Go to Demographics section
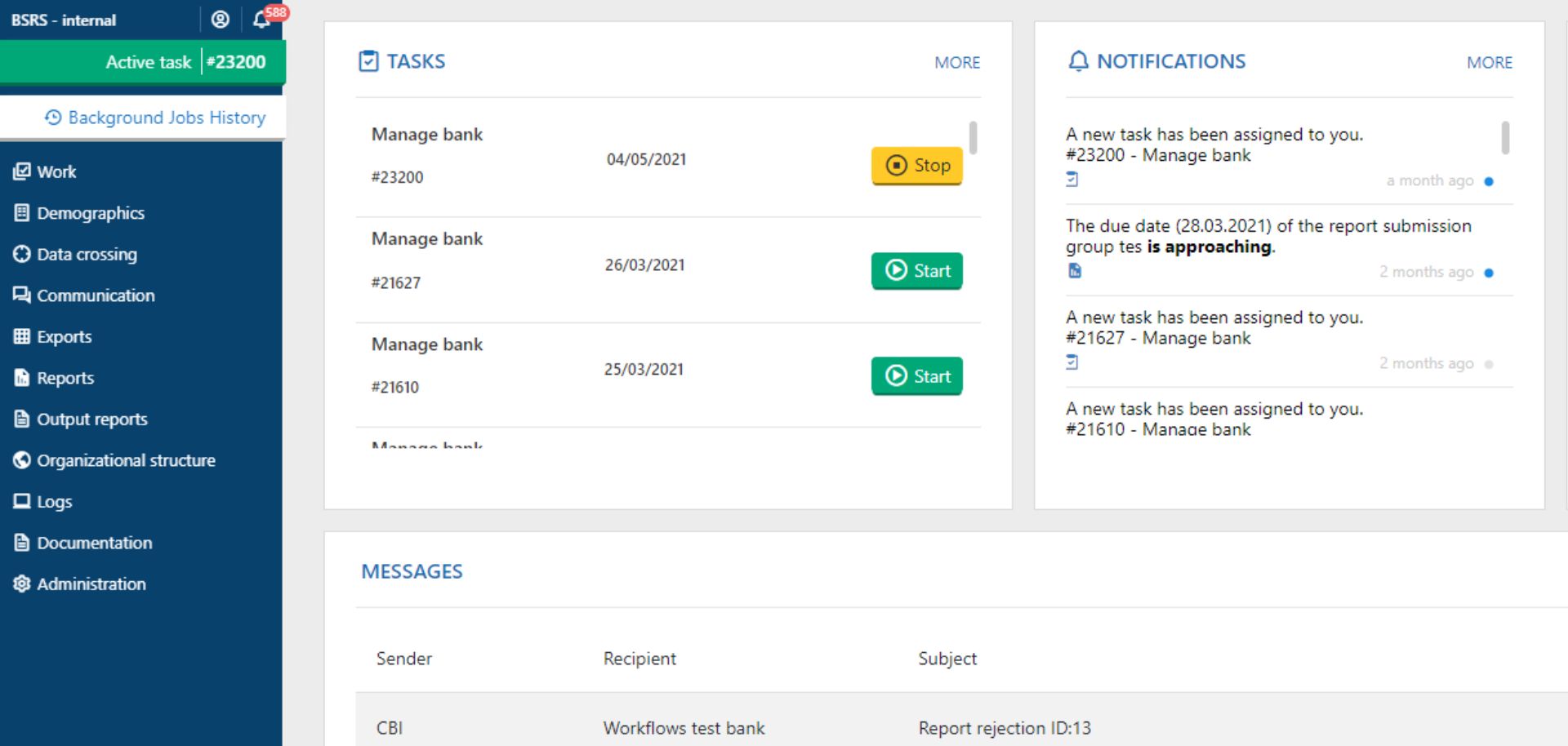The height and width of the screenshot is (746, 1568). (90, 213)
